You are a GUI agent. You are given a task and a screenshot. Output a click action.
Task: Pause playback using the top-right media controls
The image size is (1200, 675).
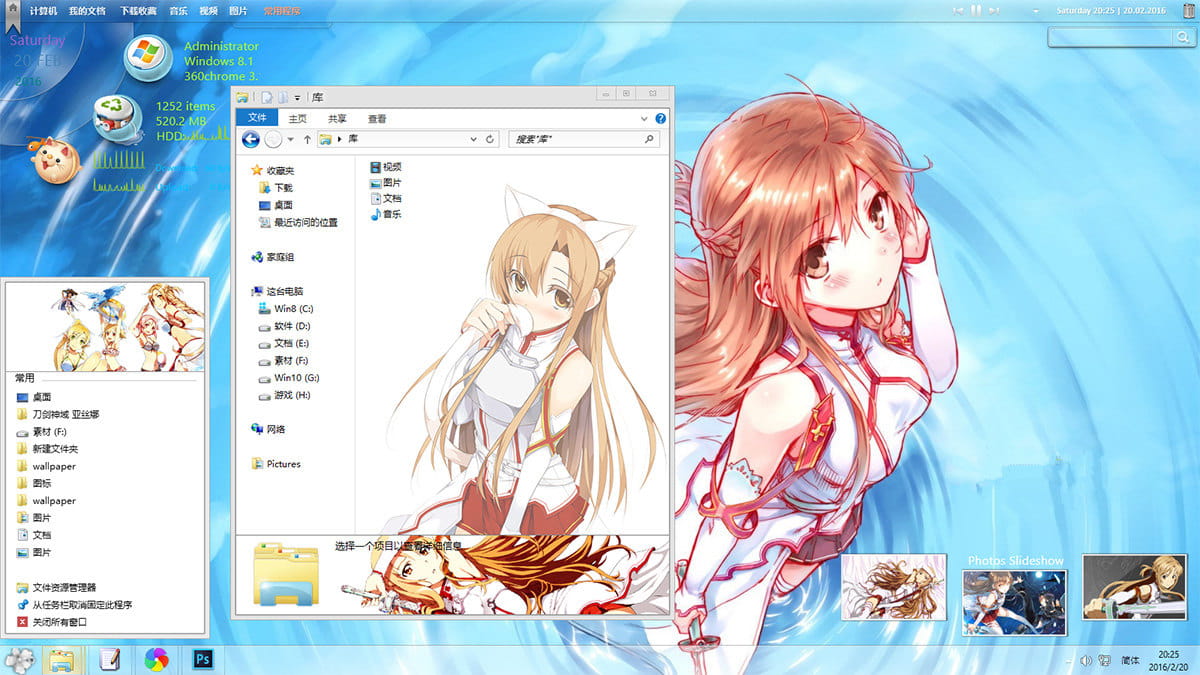coord(976,10)
